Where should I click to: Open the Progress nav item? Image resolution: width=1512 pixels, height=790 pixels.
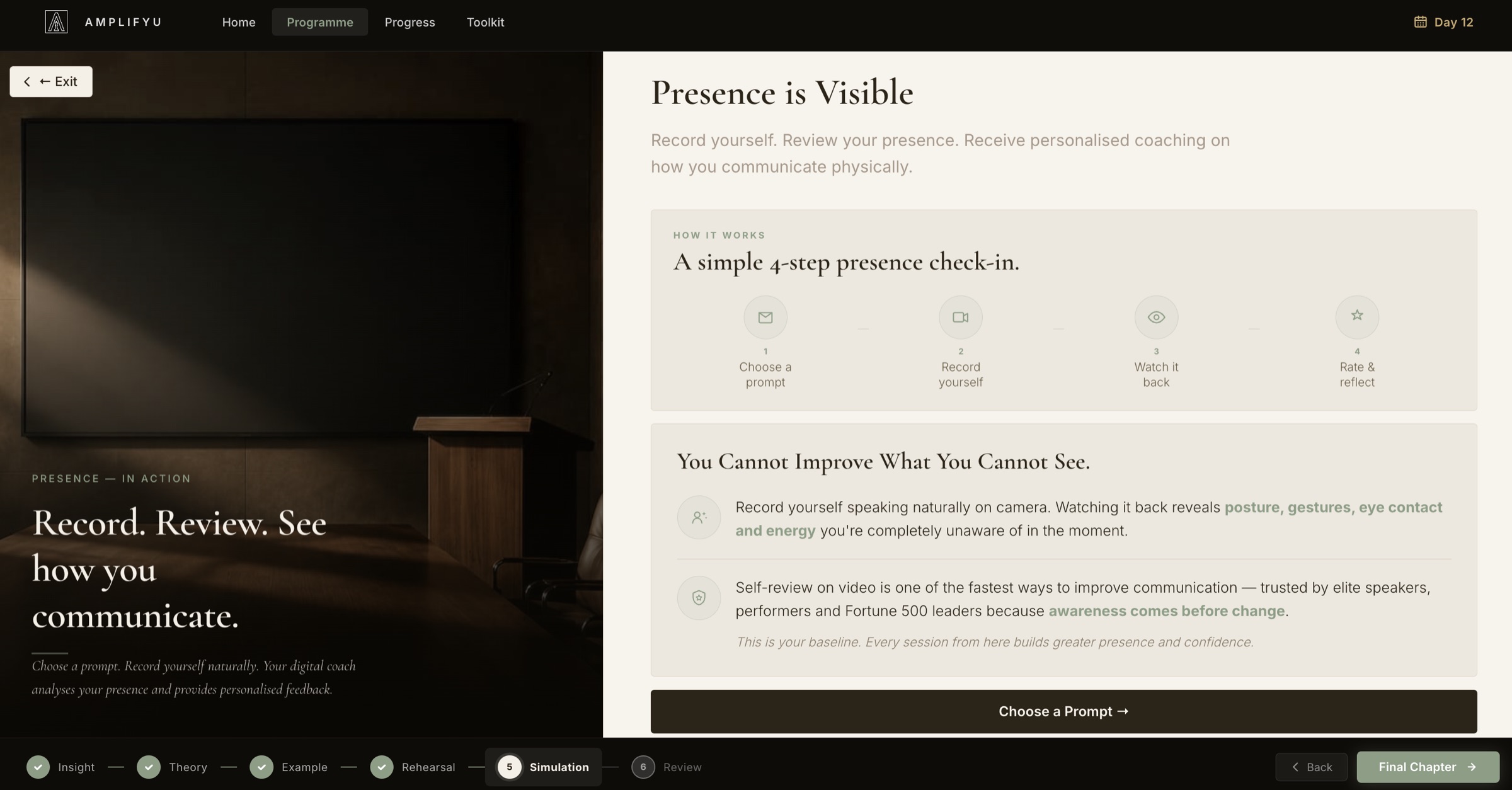pyautogui.click(x=410, y=22)
